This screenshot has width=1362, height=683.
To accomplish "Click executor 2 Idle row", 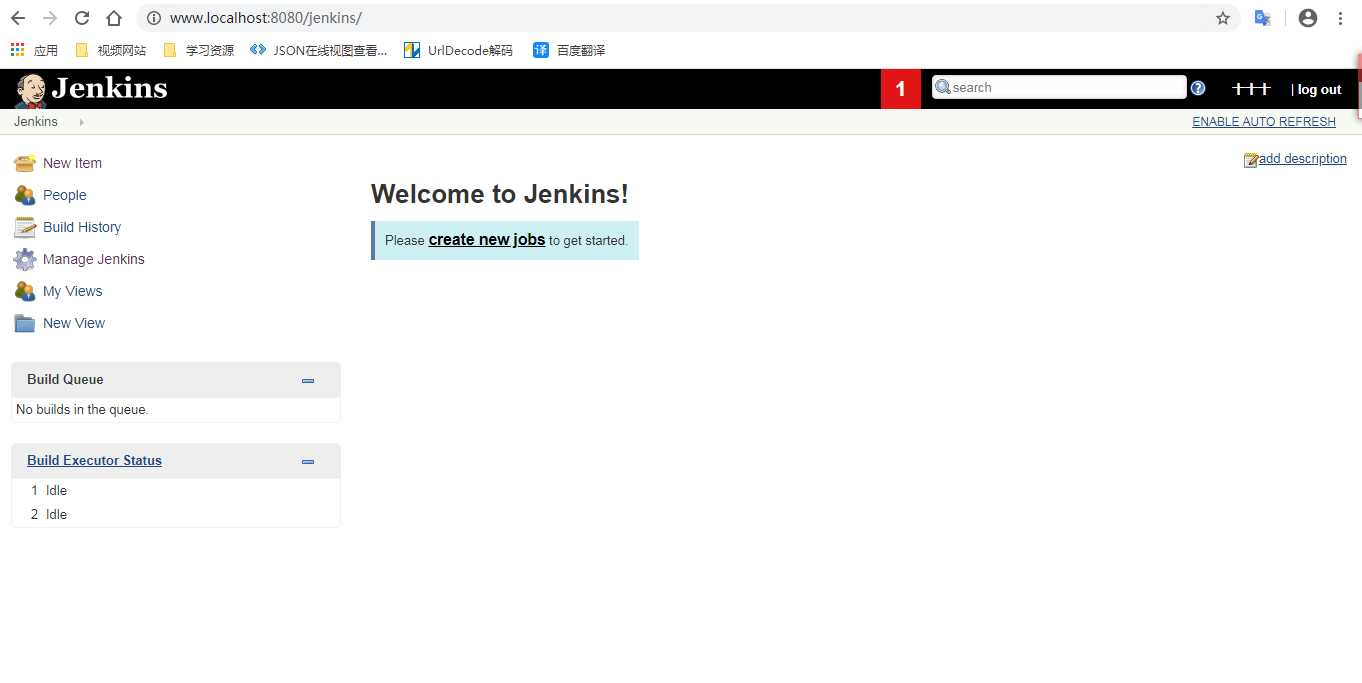I will pos(175,515).
